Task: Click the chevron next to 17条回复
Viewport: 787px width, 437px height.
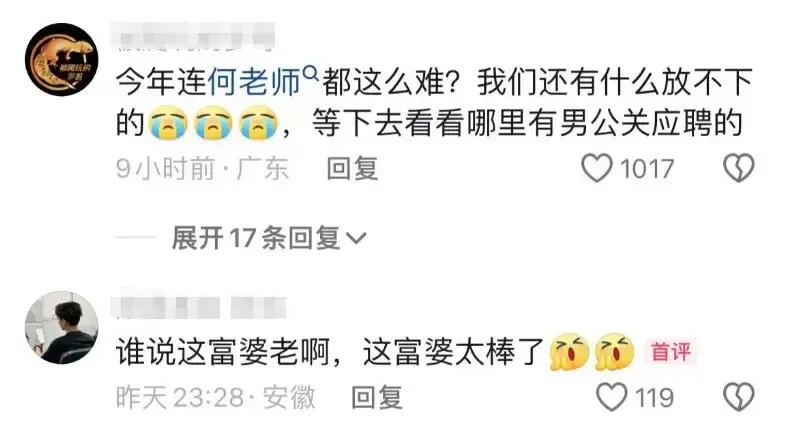Action: coord(356,238)
